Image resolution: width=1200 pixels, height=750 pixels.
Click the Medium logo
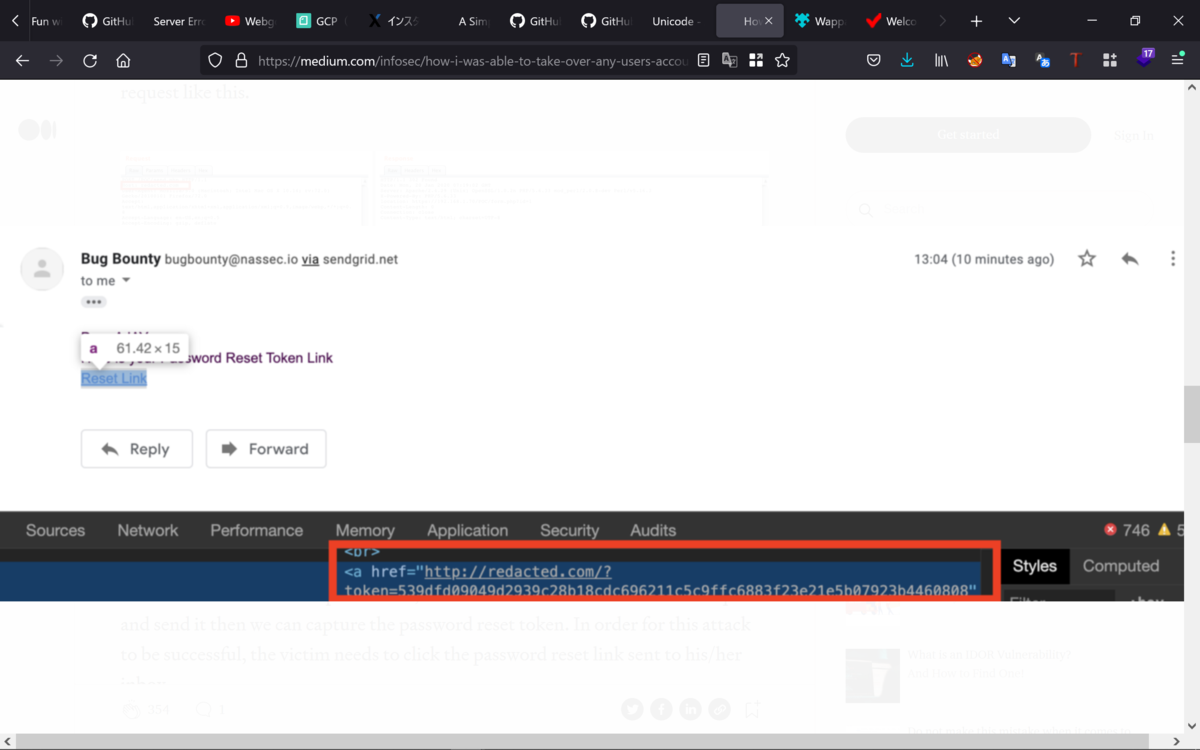[37, 130]
